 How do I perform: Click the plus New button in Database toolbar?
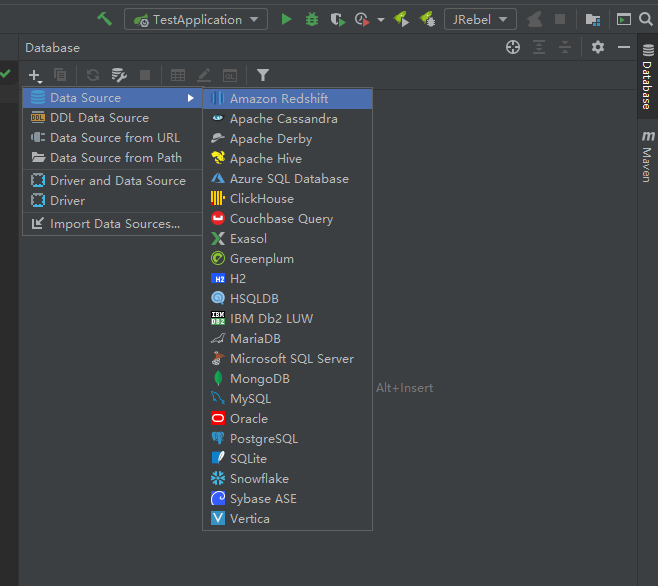pos(35,76)
